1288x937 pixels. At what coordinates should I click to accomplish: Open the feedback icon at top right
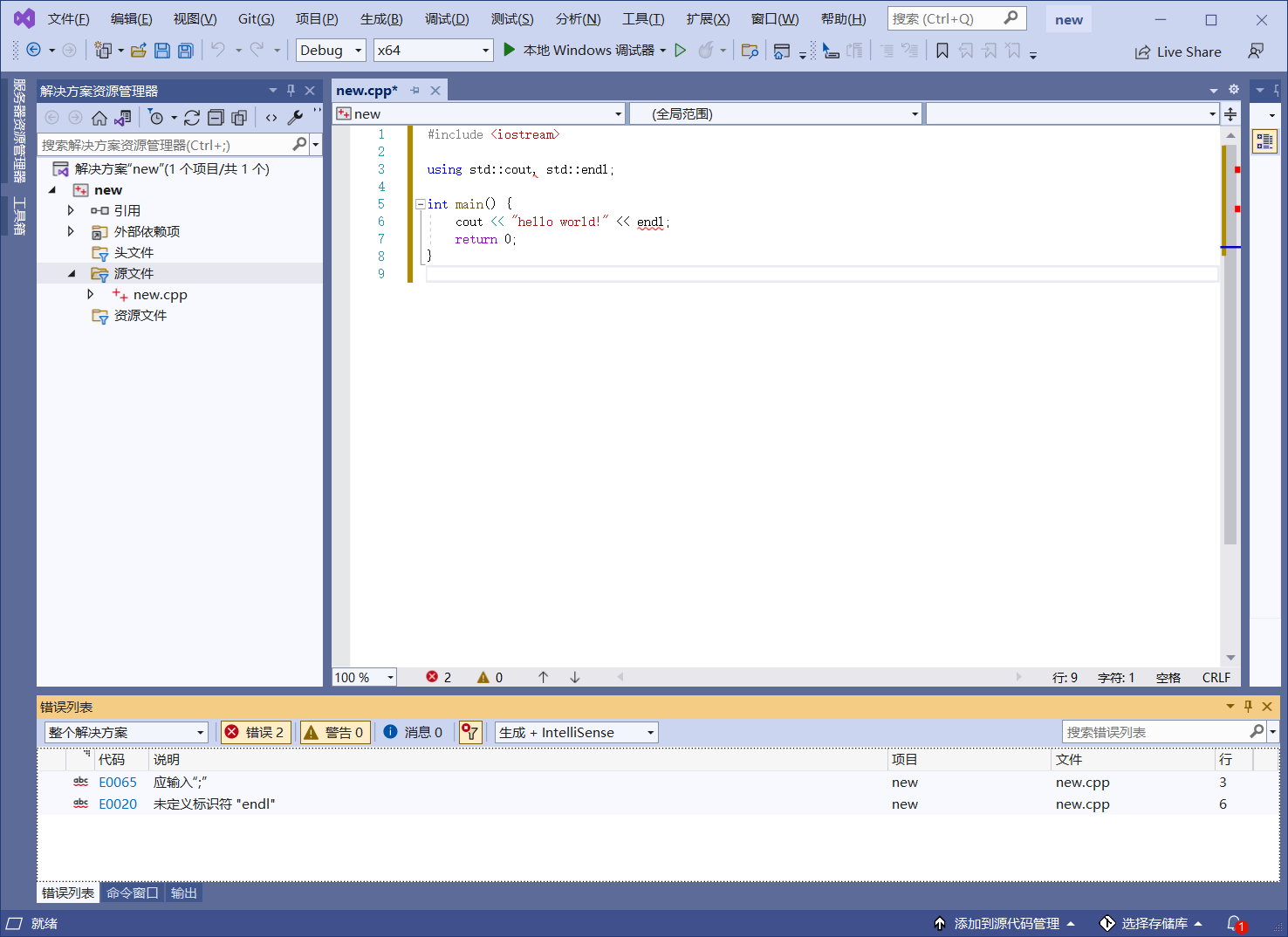pos(1256,51)
